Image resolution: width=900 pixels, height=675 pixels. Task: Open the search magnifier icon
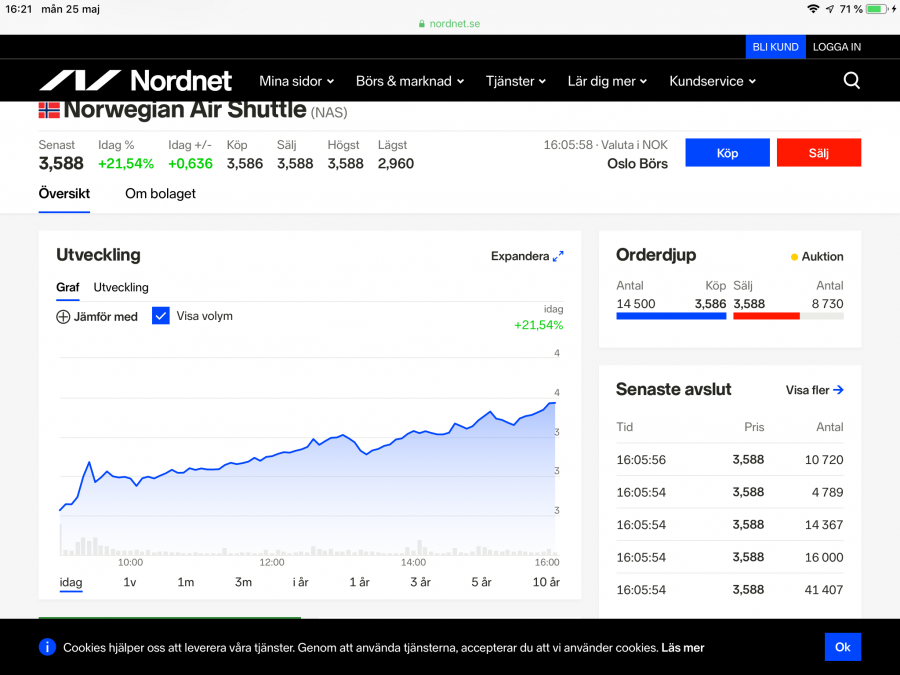[x=851, y=81]
